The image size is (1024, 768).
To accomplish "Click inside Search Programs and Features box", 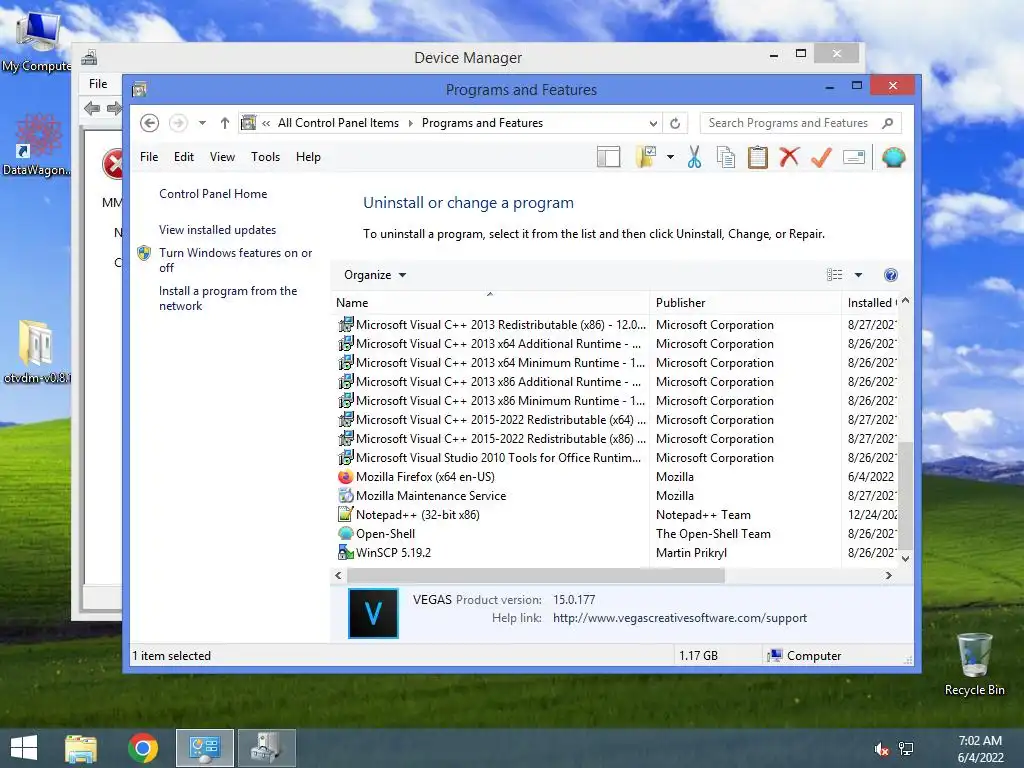I will tap(788, 123).
